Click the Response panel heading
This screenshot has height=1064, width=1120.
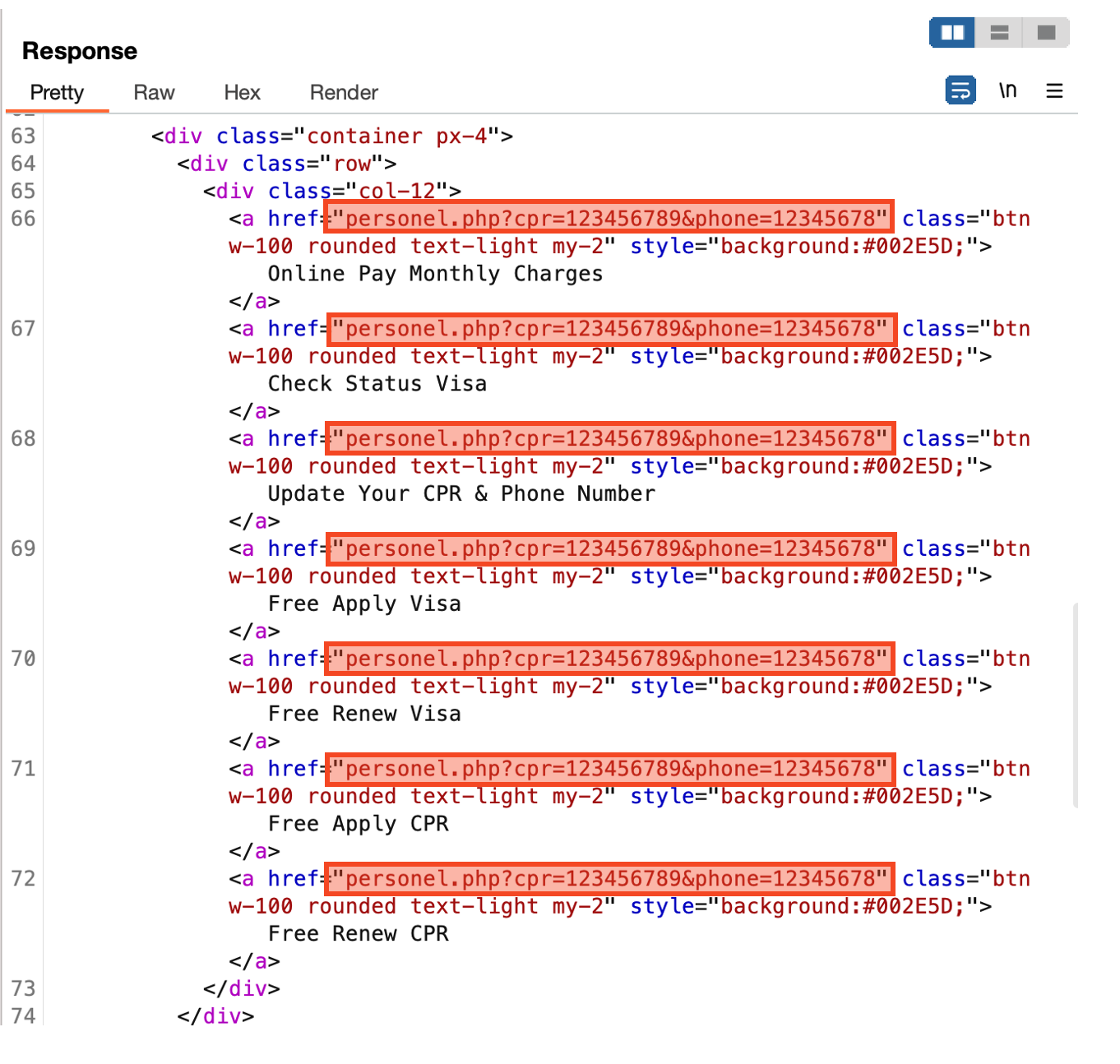(80, 51)
